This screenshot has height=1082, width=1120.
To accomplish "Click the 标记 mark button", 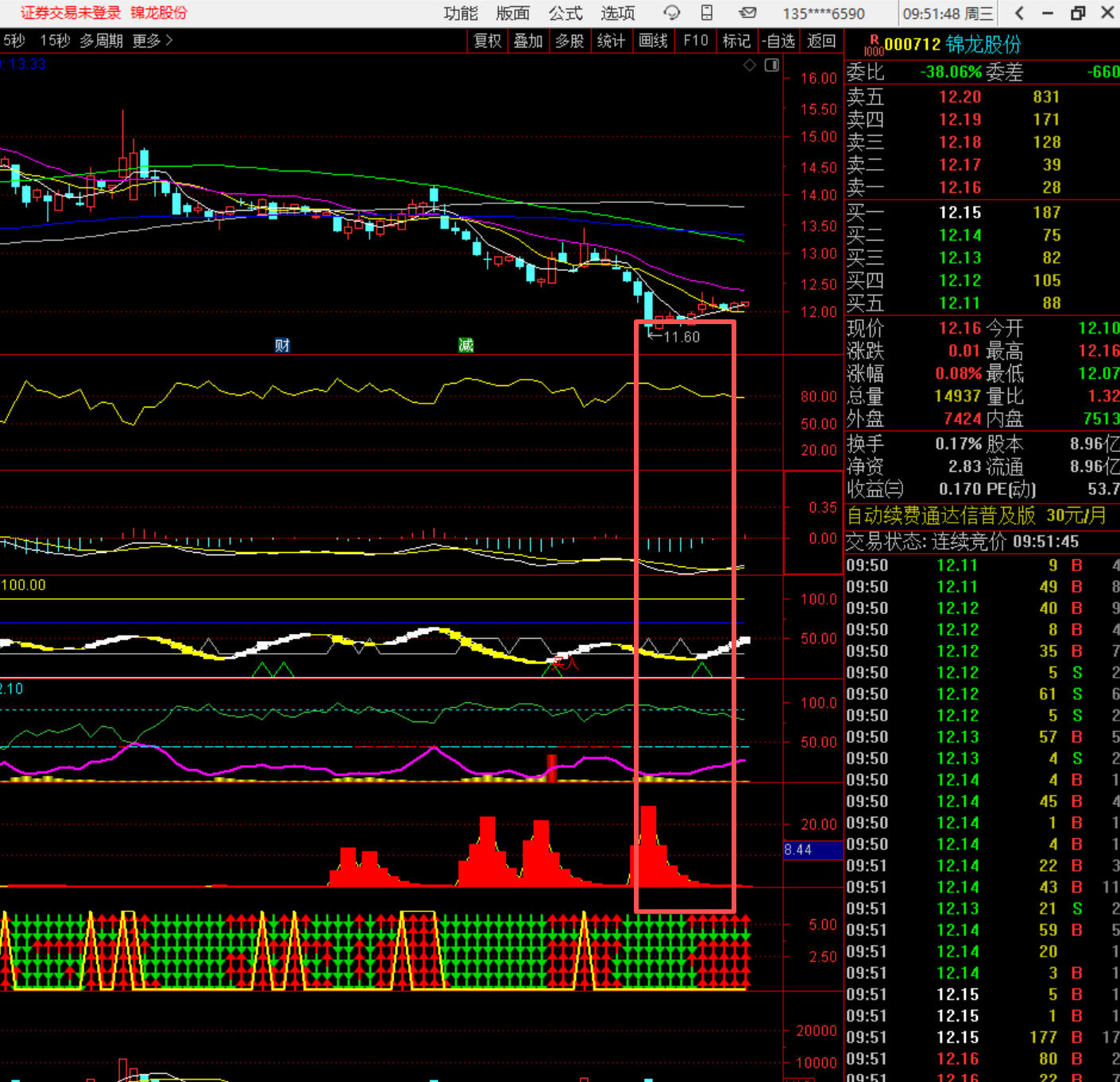I will (736, 41).
